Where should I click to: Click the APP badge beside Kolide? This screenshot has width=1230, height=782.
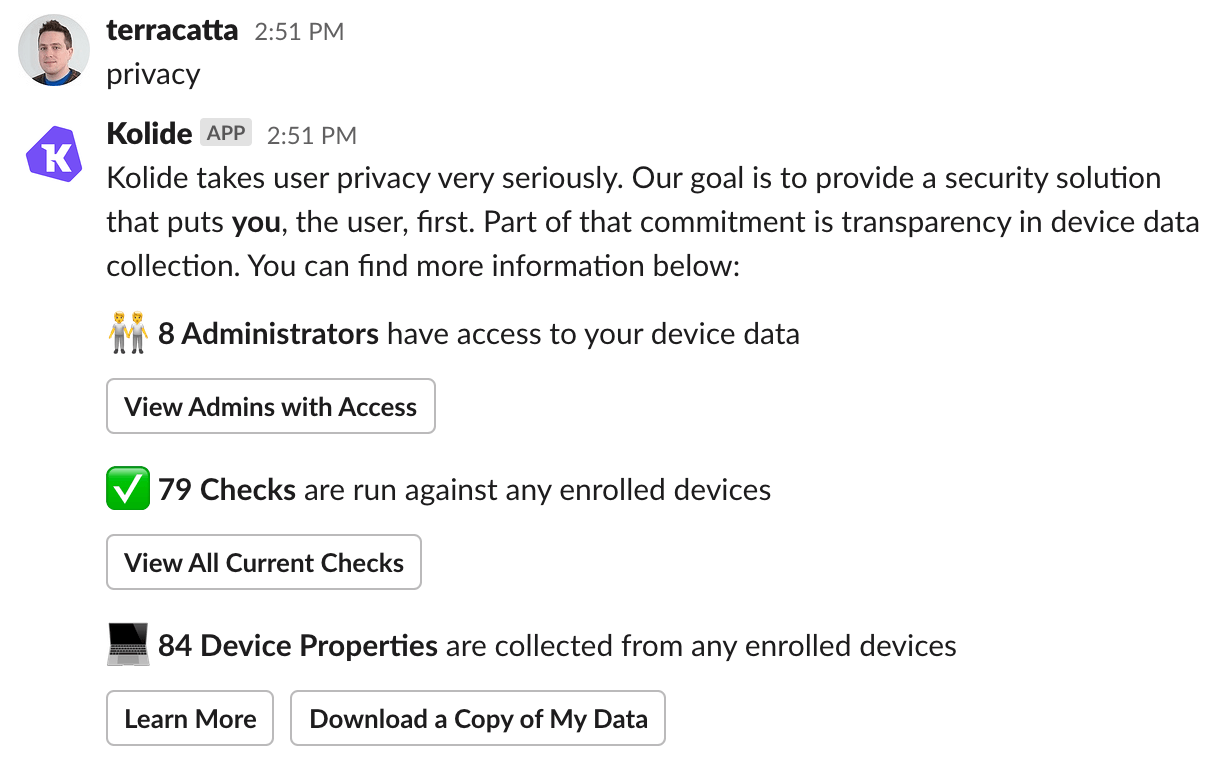click(x=227, y=133)
